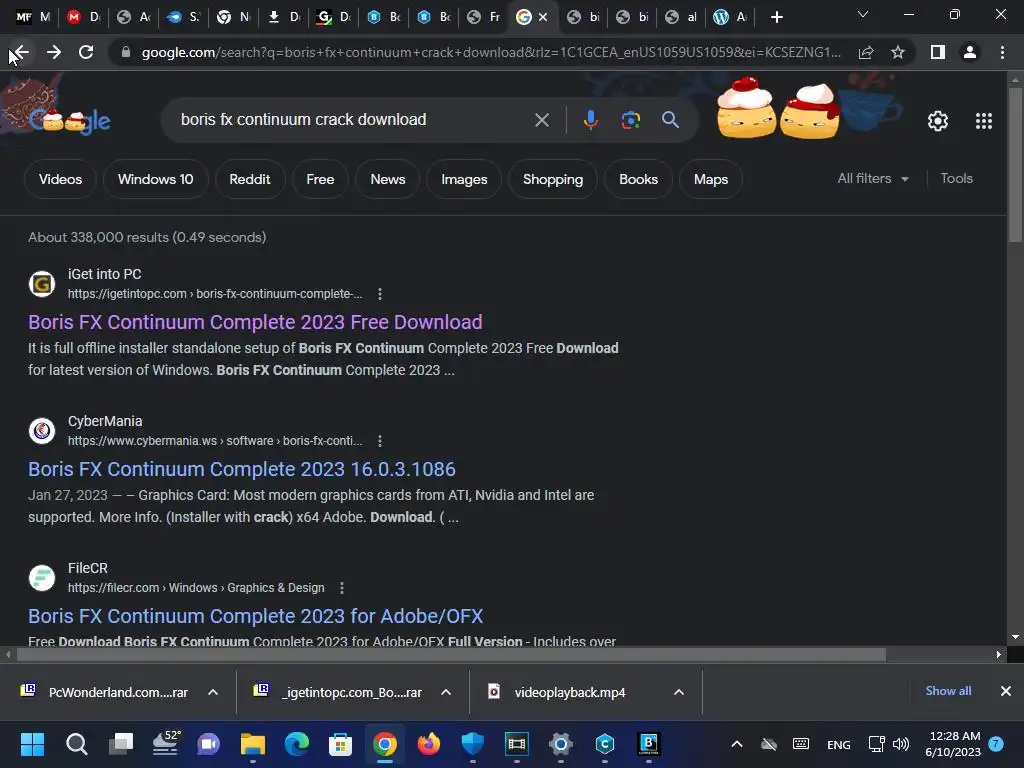Open more options for iGet into PC result

[x=380, y=294]
